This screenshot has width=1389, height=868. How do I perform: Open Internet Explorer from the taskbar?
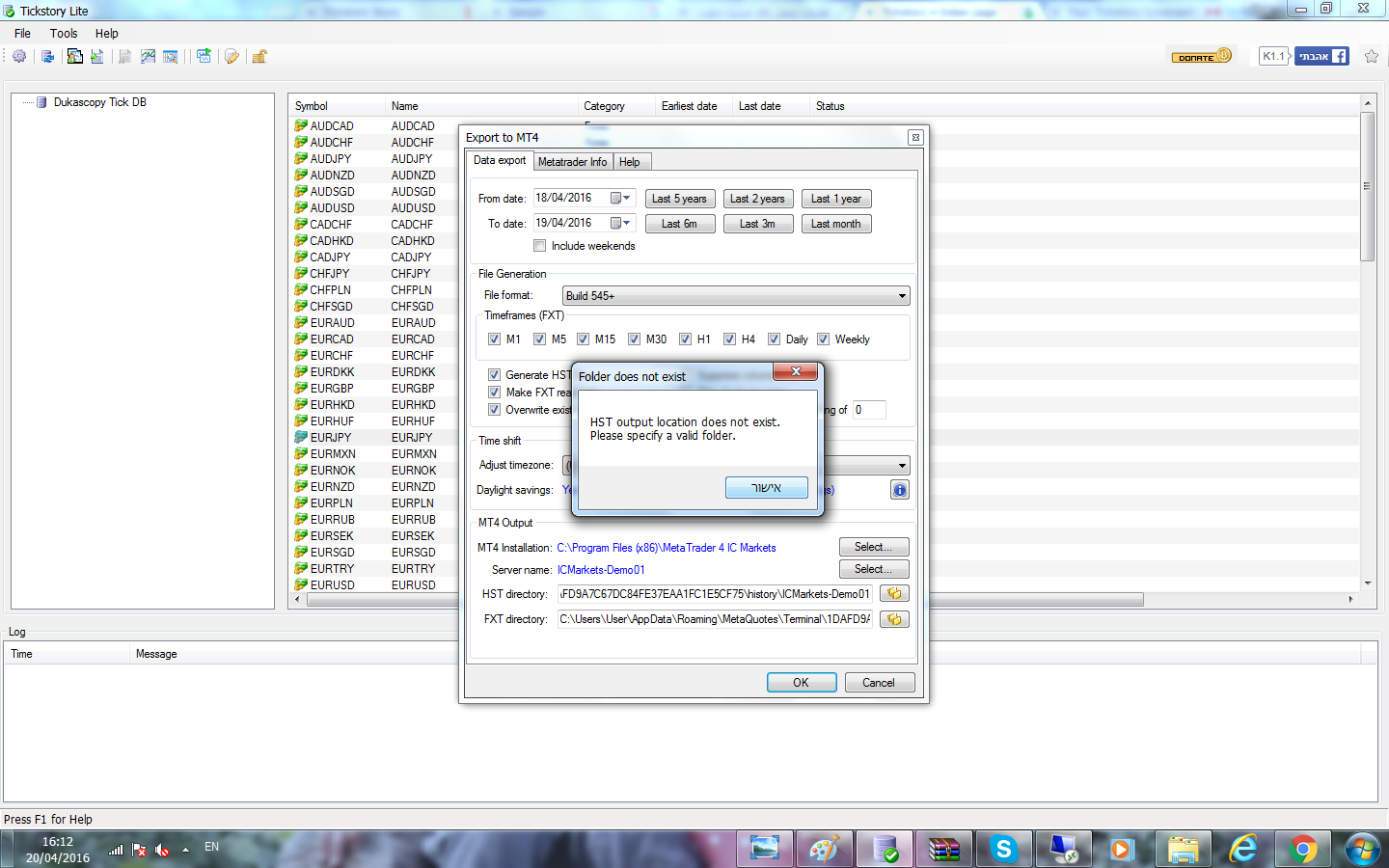click(x=1242, y=849)
